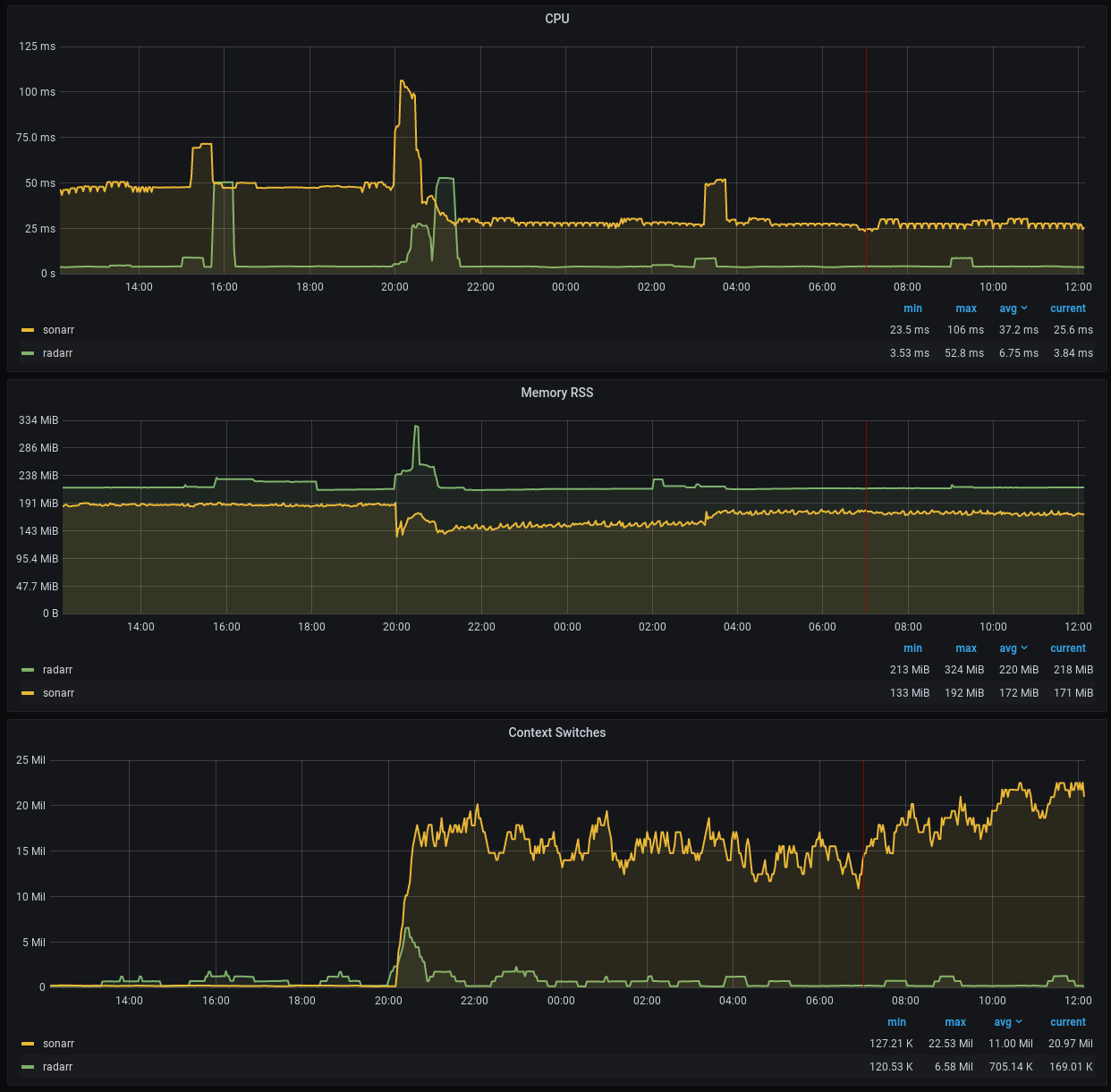Sort Context Switches legend by current column
Image resolution: width=1111 pixels, height=1092 pixels.
(x=1068, y=1022)
